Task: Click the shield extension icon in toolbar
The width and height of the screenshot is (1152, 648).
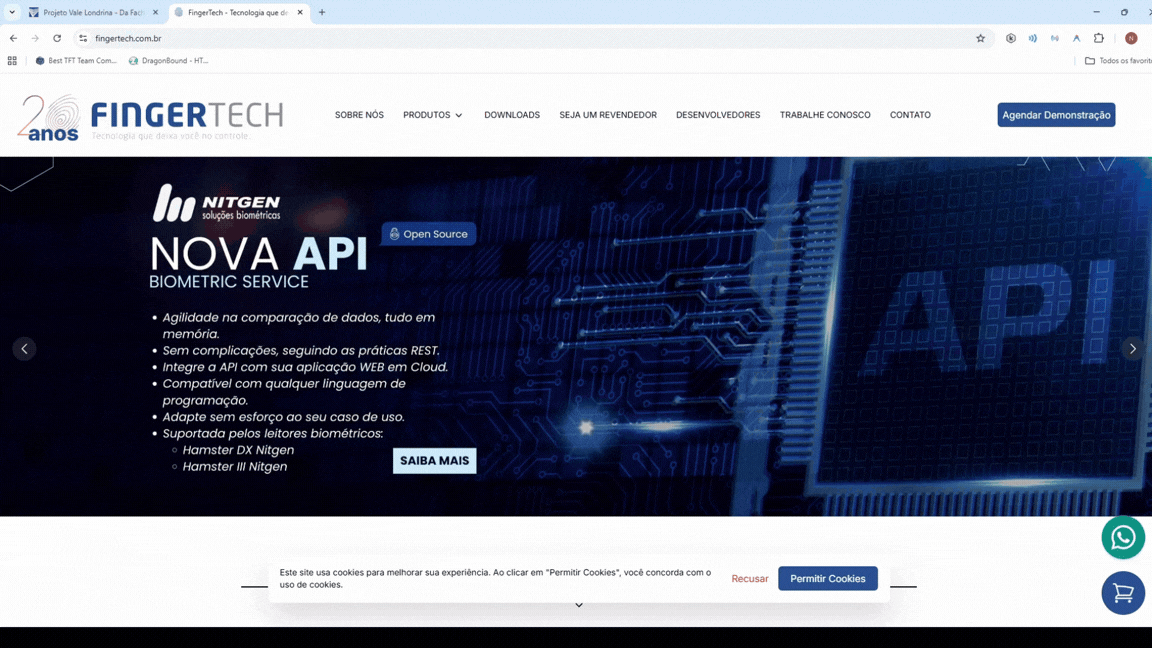Action: (x=1010, y=38)
